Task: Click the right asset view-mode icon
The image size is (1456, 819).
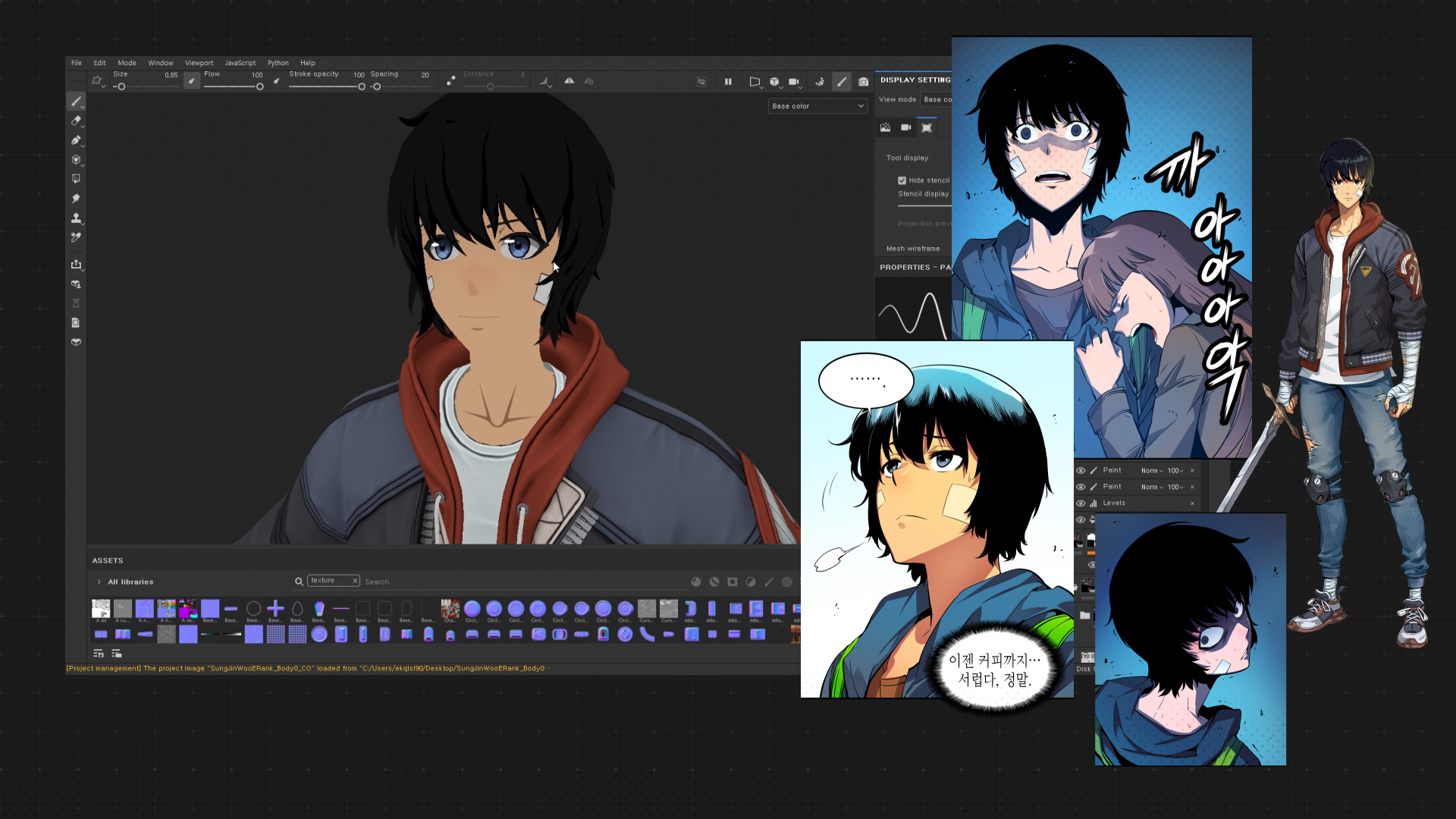Action: [x=116, y=653]
